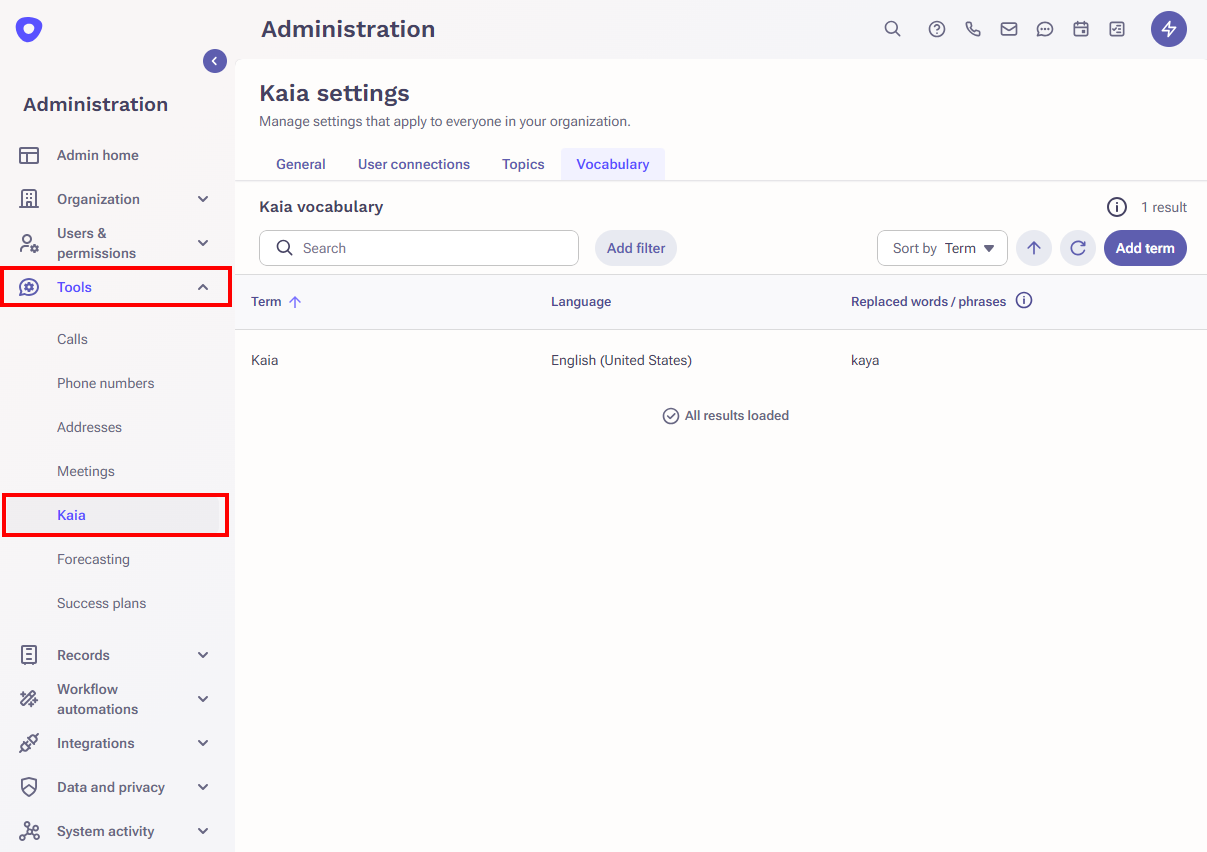This screenshot has height=852, width=1207.
Task: Open the User connections tab
Action: (413, 163)
